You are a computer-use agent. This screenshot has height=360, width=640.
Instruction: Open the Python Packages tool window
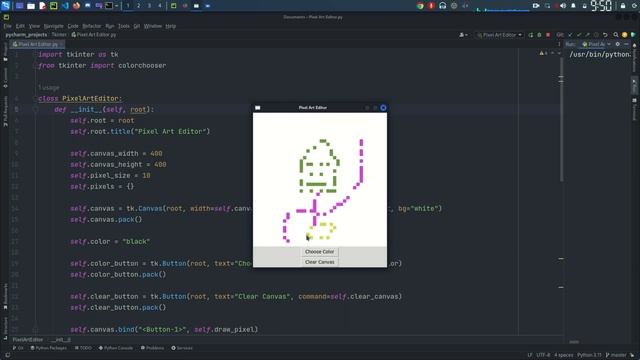coord(48,348)
